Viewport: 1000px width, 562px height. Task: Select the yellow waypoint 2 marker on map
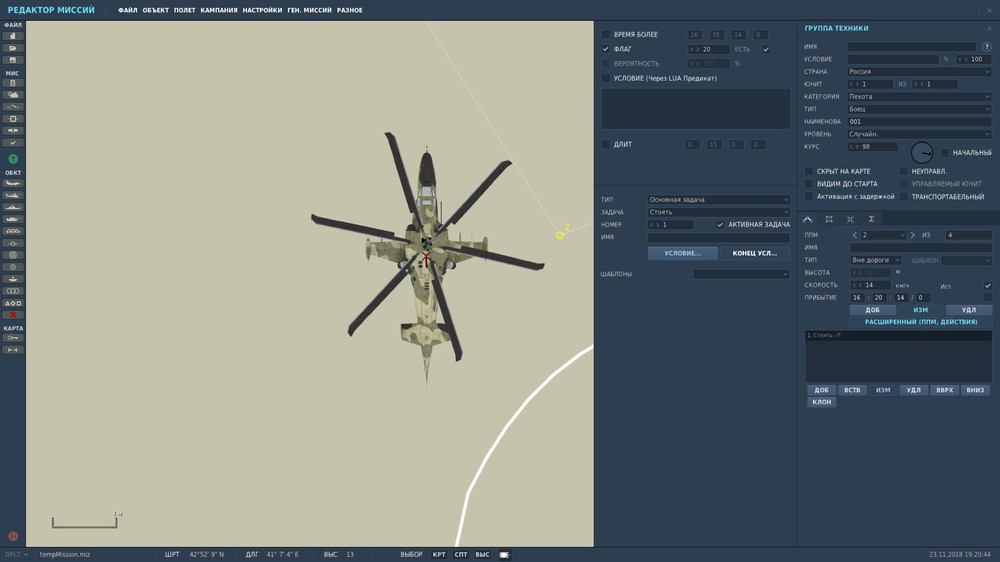[x=560, y=235]
